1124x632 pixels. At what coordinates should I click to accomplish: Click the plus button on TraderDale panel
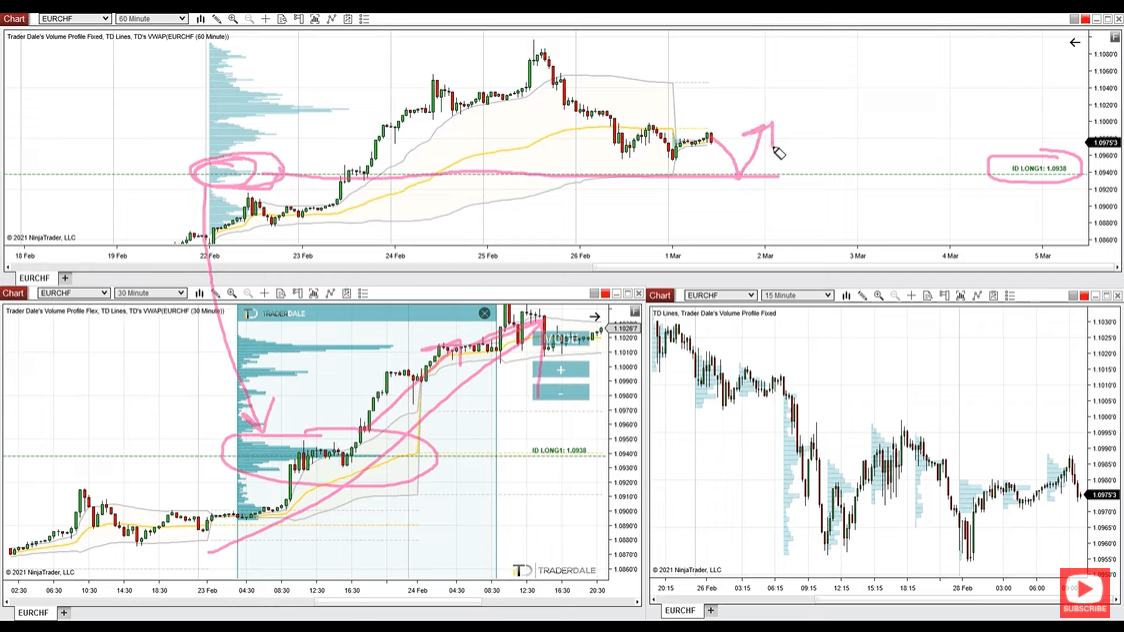coord(561,370)
